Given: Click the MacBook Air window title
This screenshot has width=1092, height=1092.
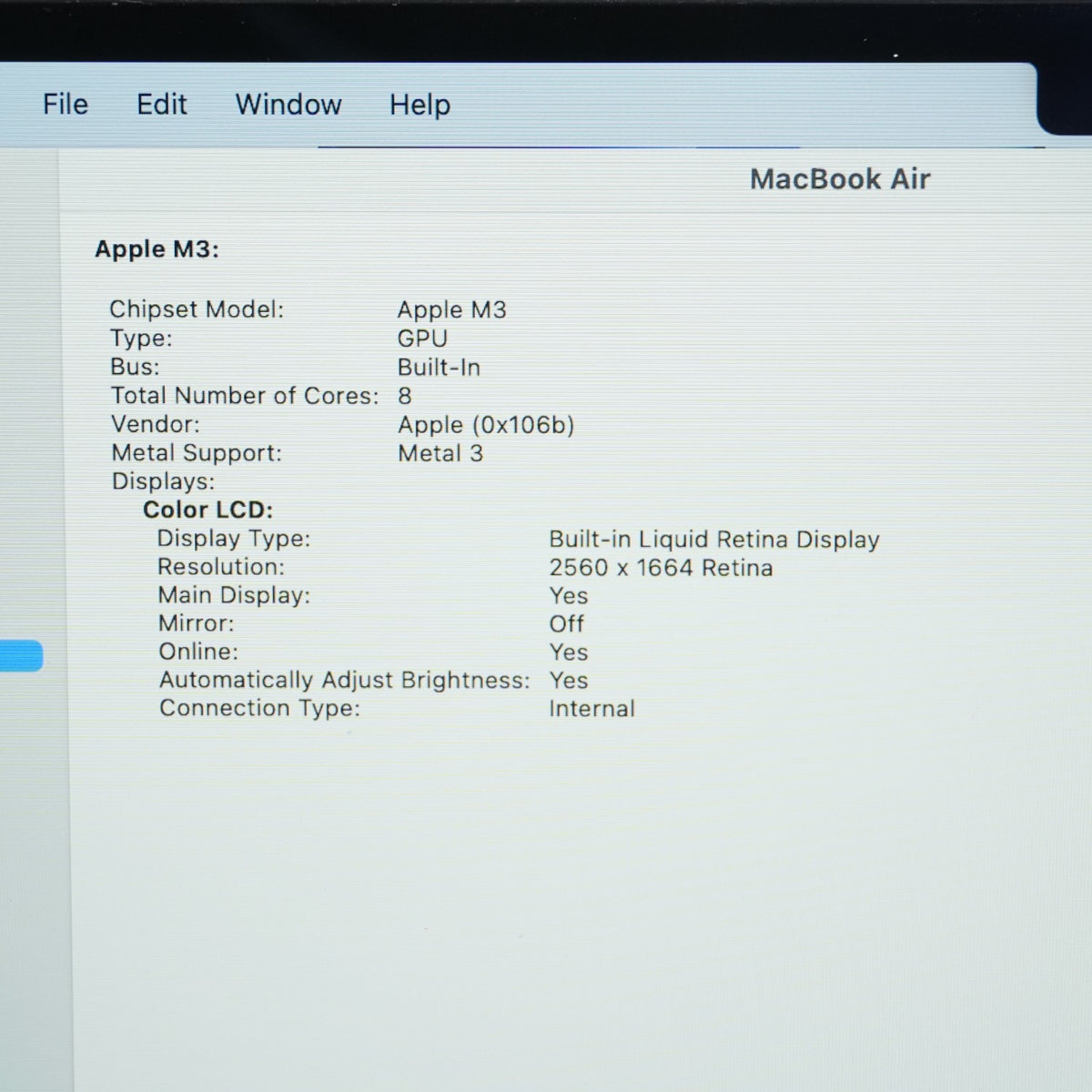Looking at the screenshot, I should point(840,179).
